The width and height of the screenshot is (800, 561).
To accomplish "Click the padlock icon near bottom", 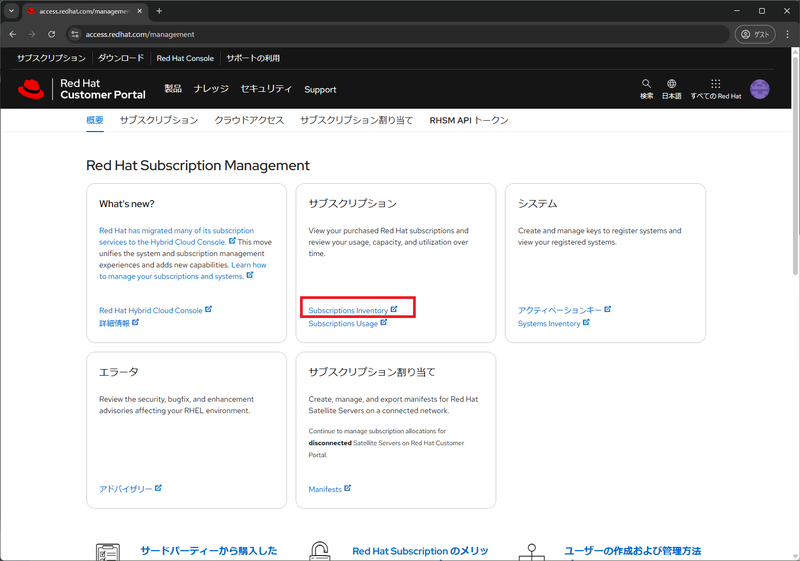I will click(320, 551).
